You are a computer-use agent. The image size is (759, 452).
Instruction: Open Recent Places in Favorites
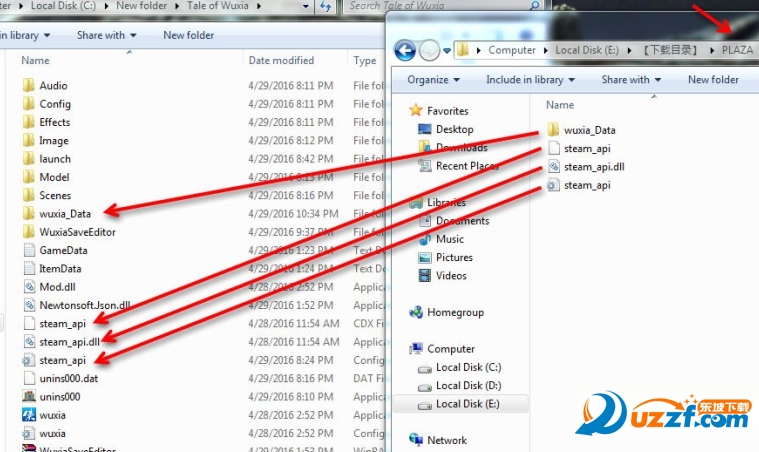tap(467, 166)
